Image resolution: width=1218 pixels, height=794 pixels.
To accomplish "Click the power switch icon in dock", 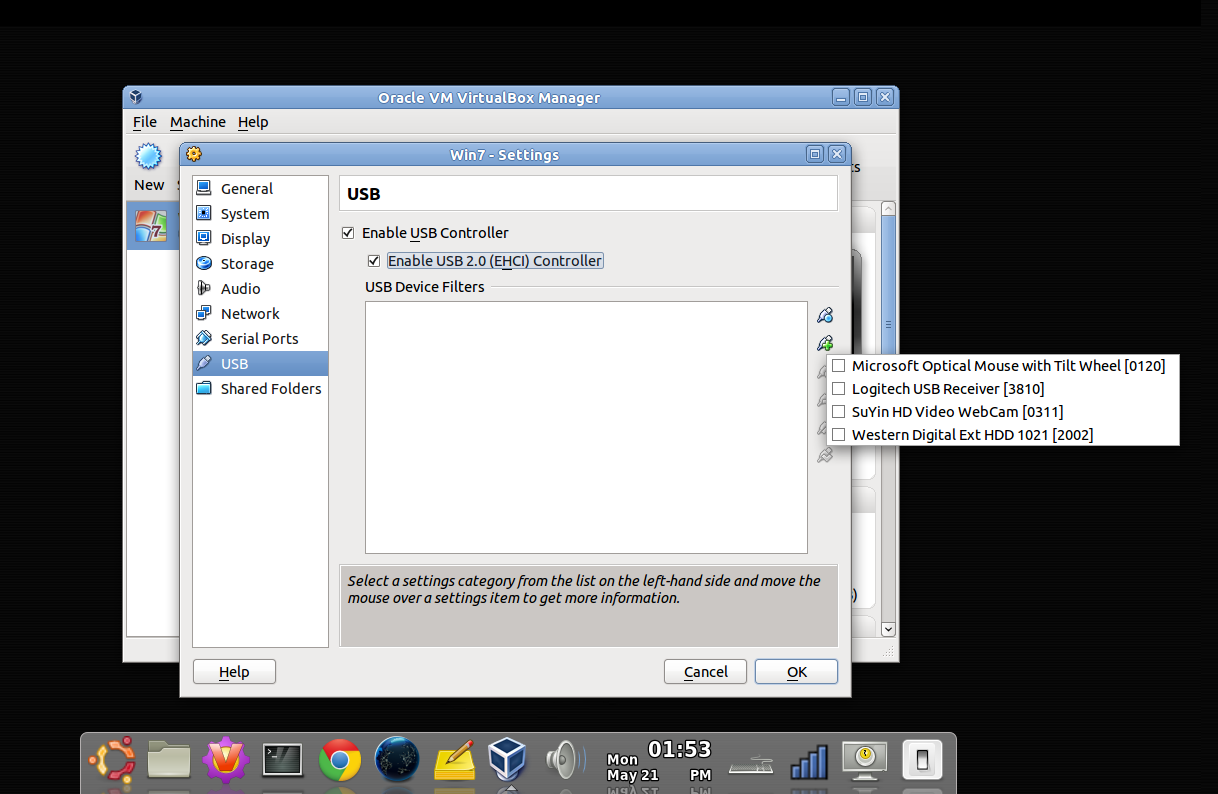I will point(921,760).
